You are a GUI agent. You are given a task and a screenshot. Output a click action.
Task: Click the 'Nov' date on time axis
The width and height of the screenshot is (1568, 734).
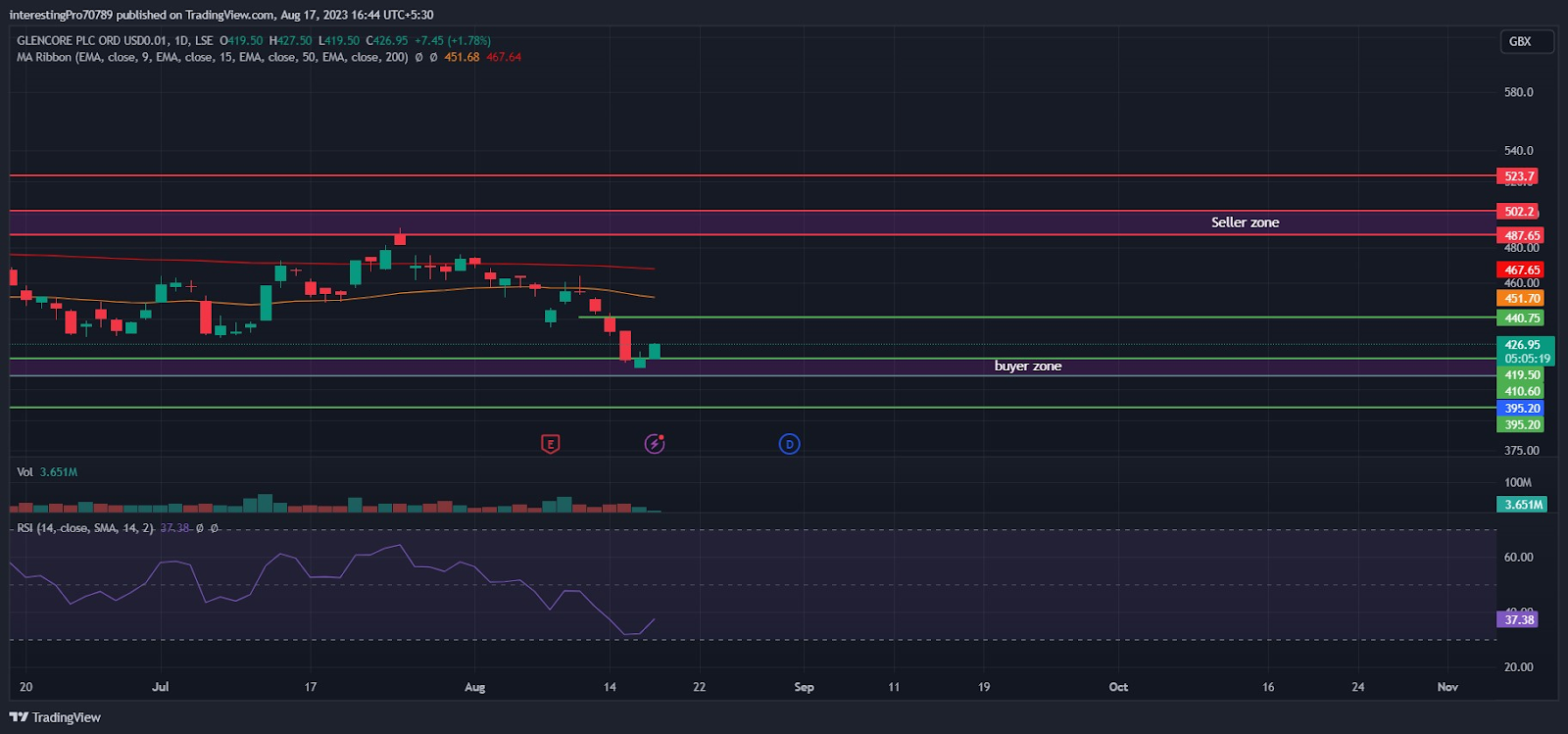coord(1447,687)
